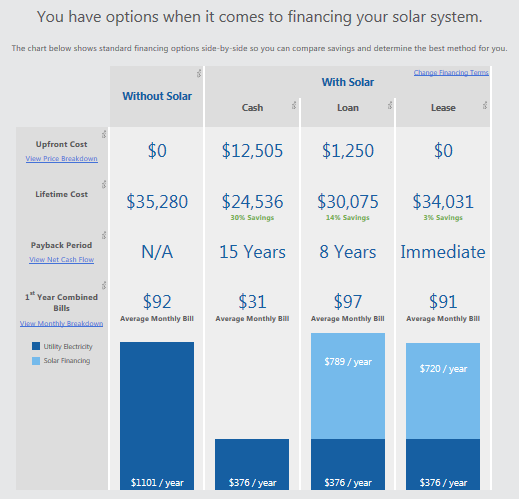Click the small icon in the Lease column header
519x499 pixels.
pos(485,105)
